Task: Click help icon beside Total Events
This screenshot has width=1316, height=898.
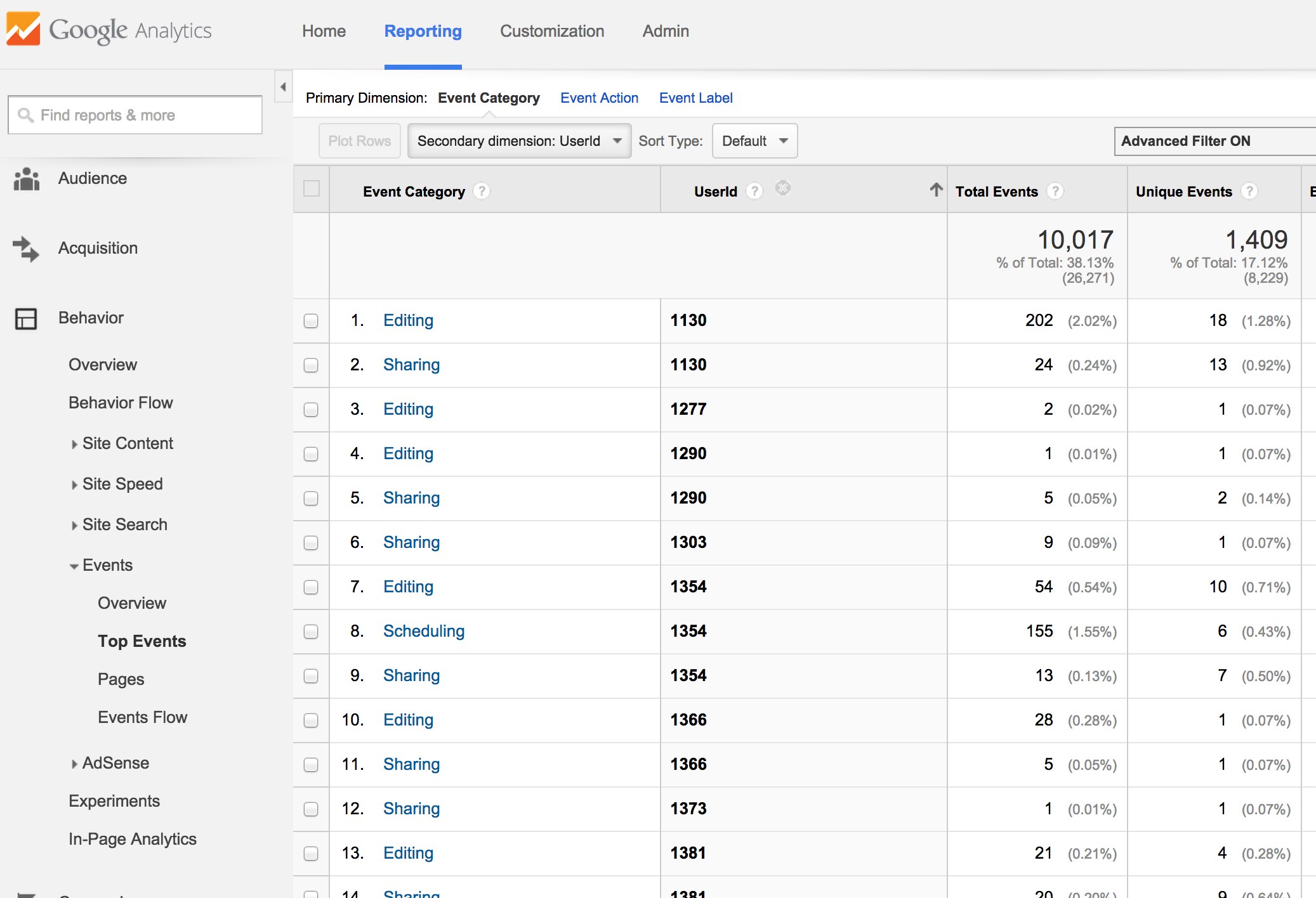Action: [1055, 191]
